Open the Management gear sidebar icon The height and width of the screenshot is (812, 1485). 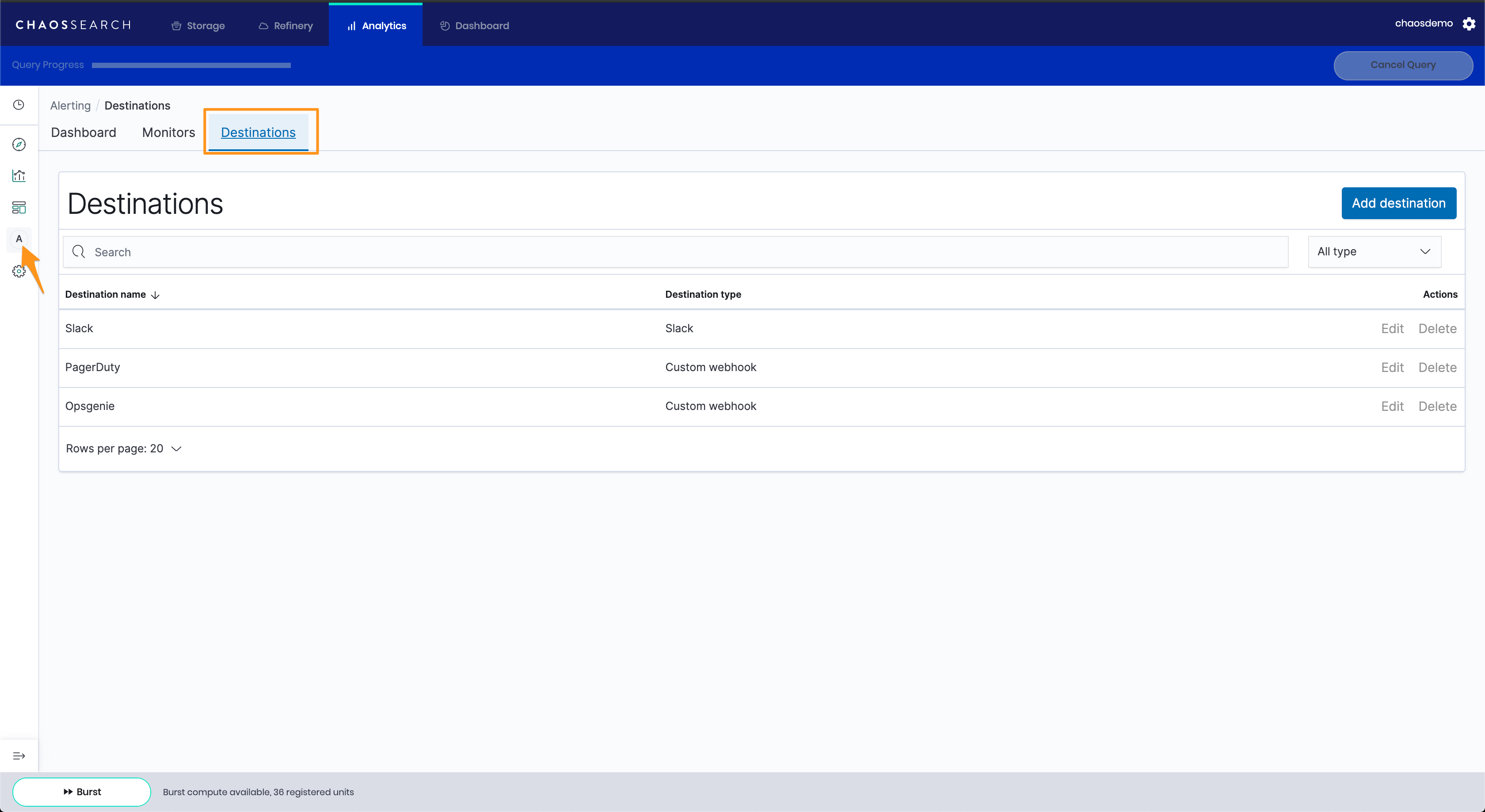(19, 271)
